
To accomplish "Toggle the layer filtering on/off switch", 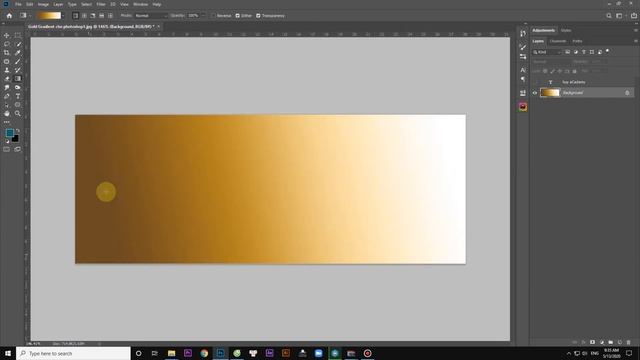I will click(x=608, y=51).
